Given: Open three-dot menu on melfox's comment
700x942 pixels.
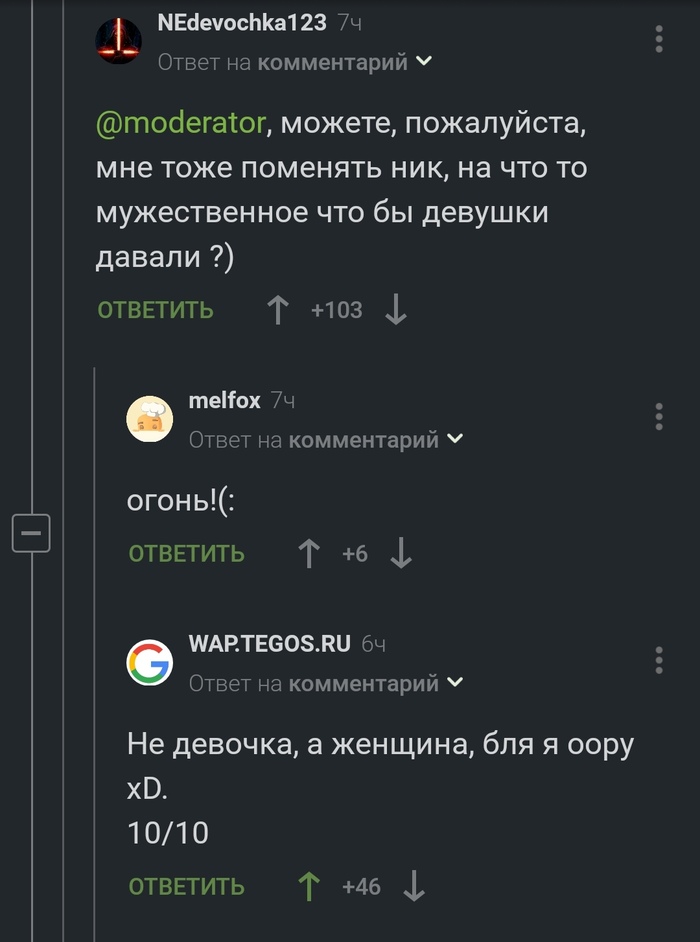Looking at the screenshot, I should pyautogui.click(x=659, y=417).
